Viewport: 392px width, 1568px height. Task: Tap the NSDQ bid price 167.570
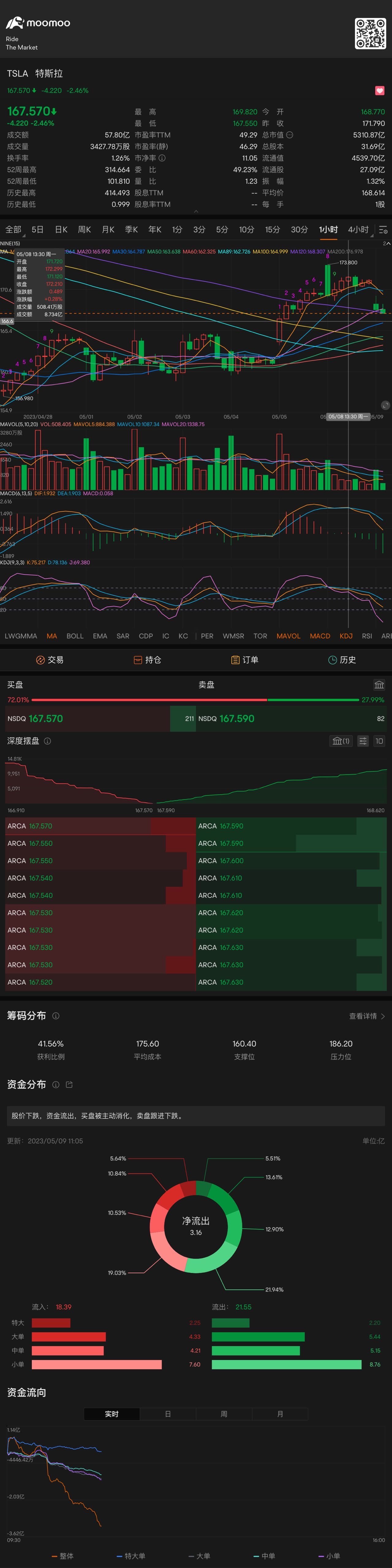(46, 719)
